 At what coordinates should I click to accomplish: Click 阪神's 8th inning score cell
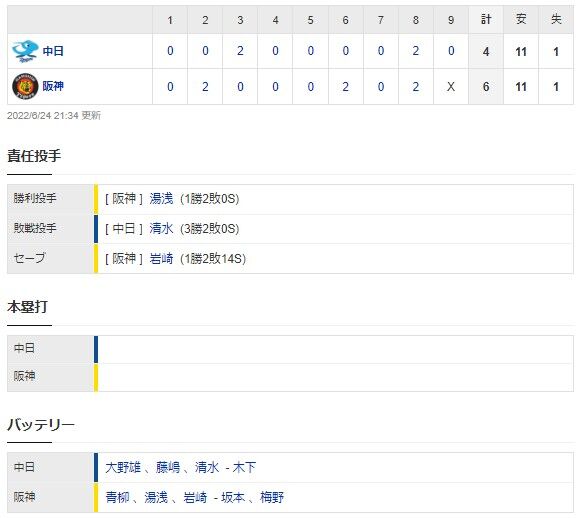[x=416, y=87]
